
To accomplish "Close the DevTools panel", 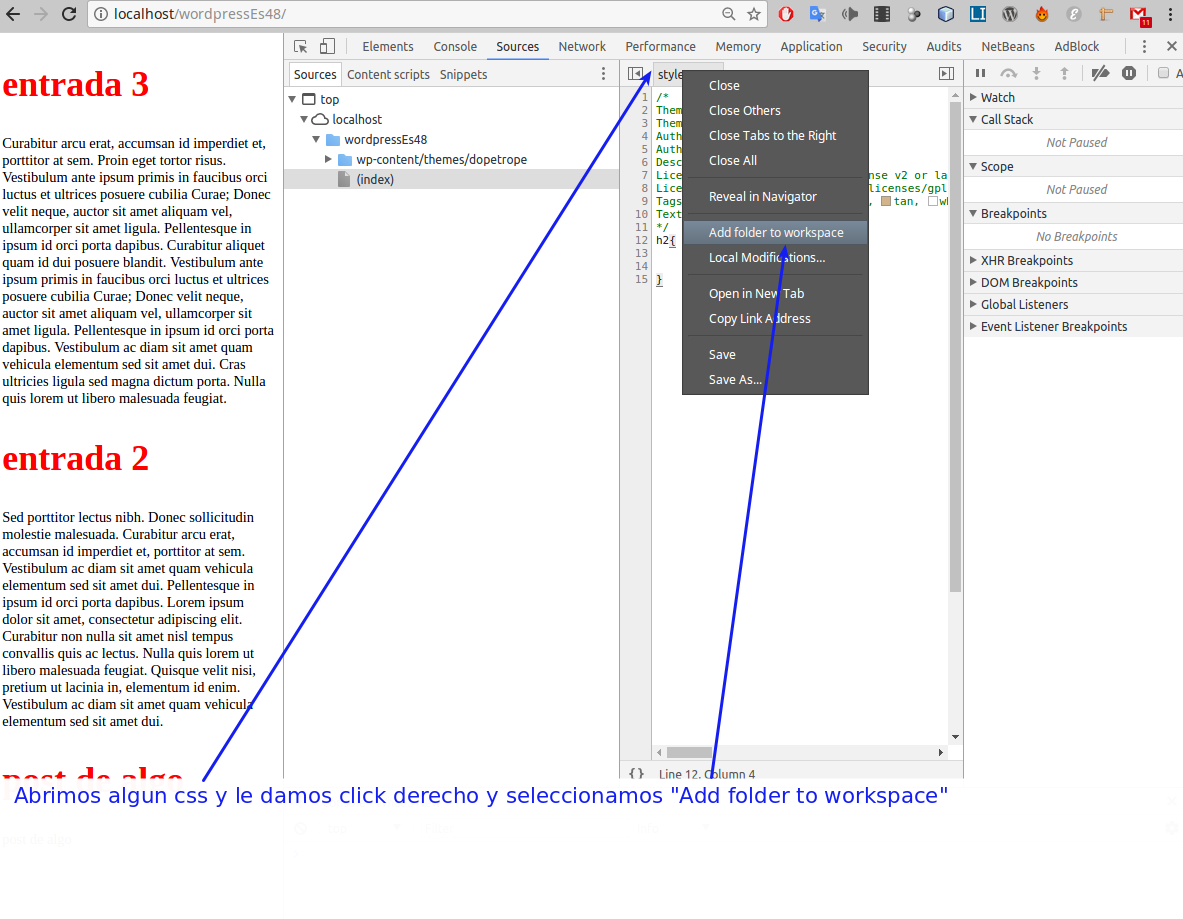I will click(1171, 46).
